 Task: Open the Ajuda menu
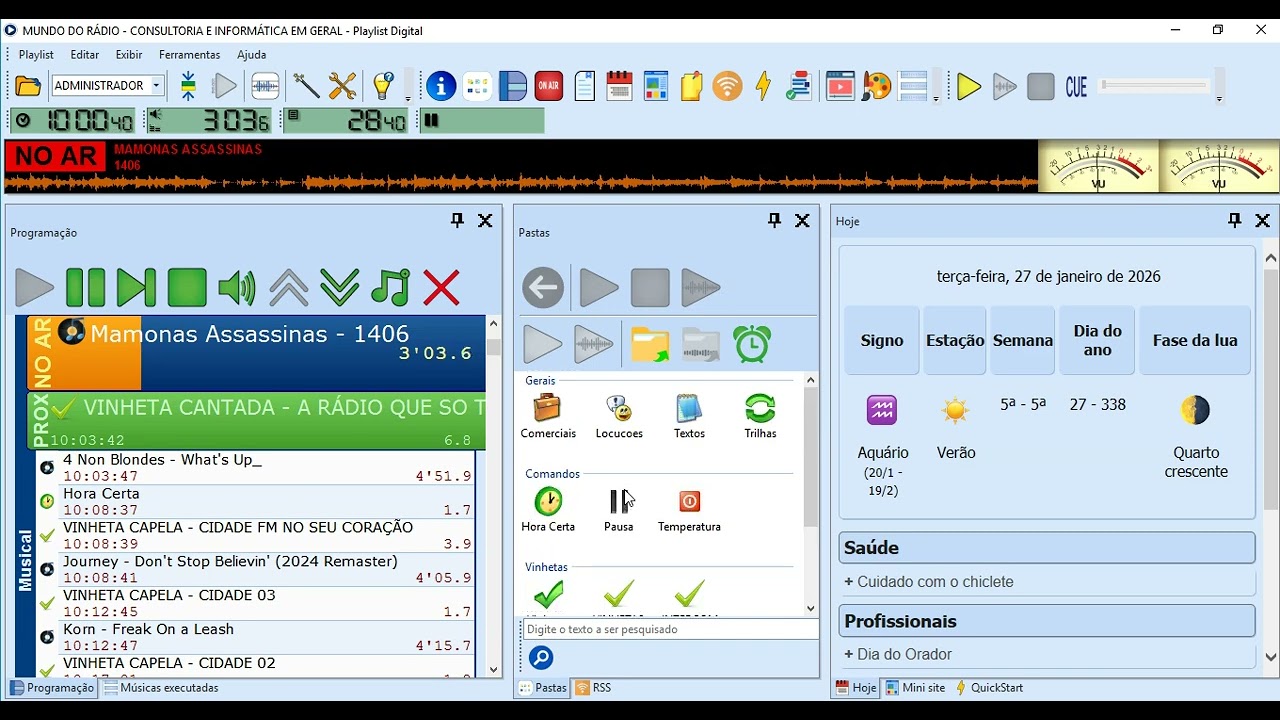pos(251,55)
